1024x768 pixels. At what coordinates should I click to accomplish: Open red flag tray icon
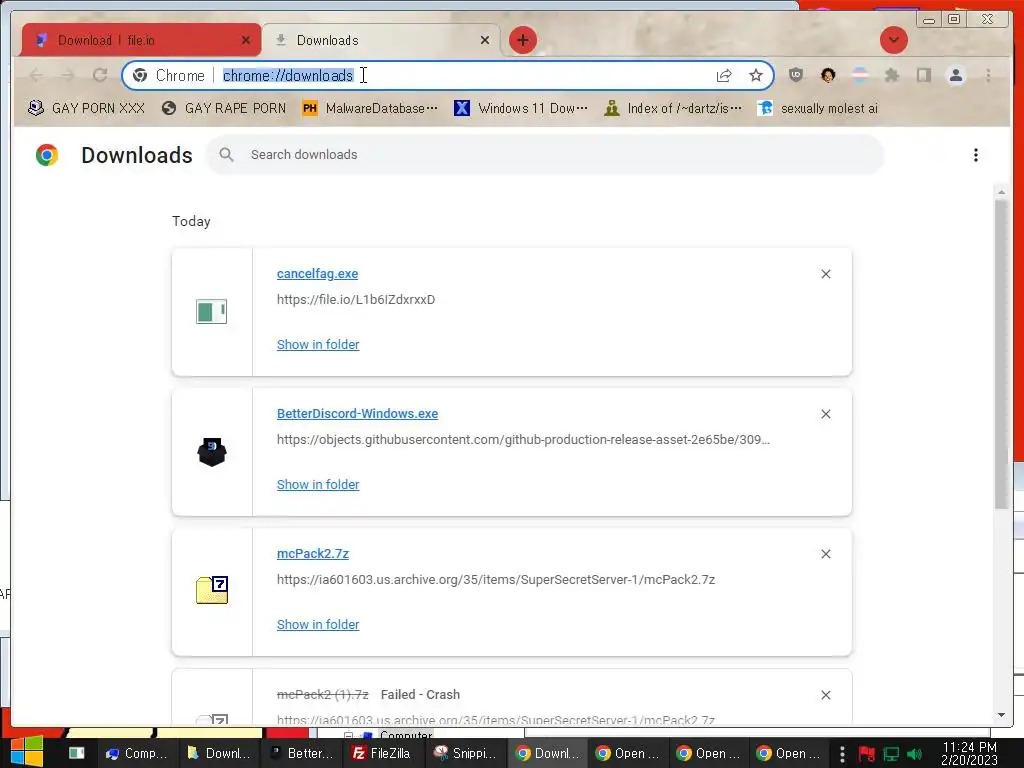(x=867, y=754)
